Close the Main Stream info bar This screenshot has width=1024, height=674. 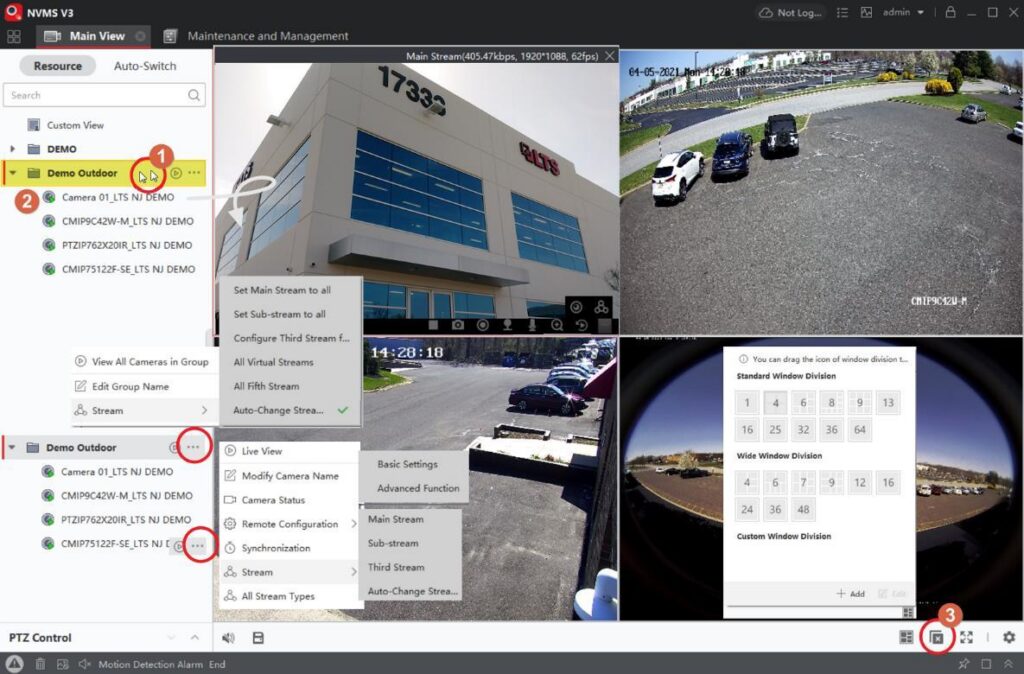tap(609, 56)
